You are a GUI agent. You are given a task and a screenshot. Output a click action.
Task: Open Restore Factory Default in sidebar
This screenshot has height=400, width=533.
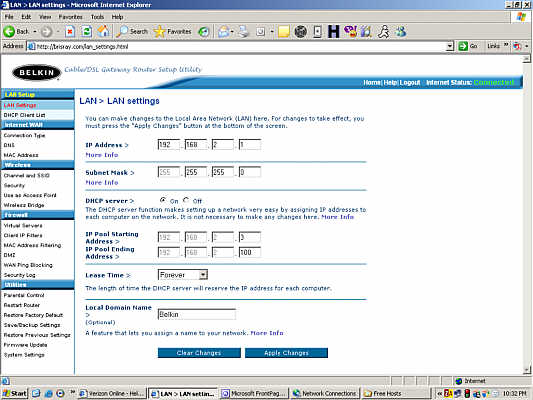[x=33, y=315]
